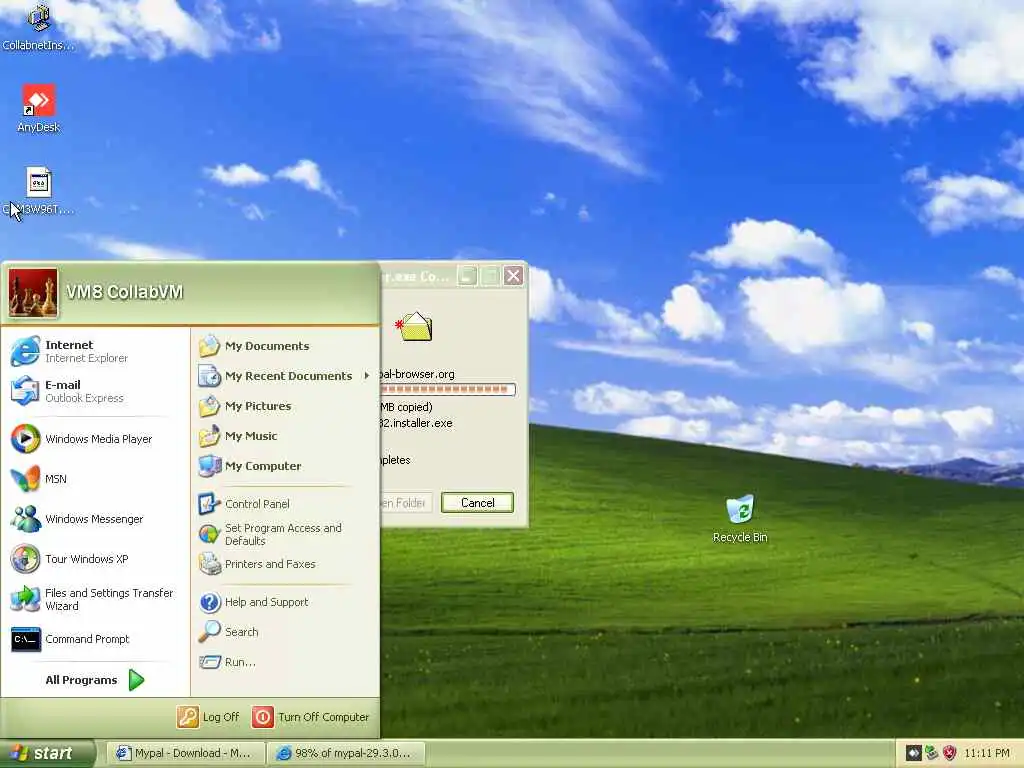Screen dimensions: 1024x768
Task: Open the My Music folder
Action: (x=285, y=436)
